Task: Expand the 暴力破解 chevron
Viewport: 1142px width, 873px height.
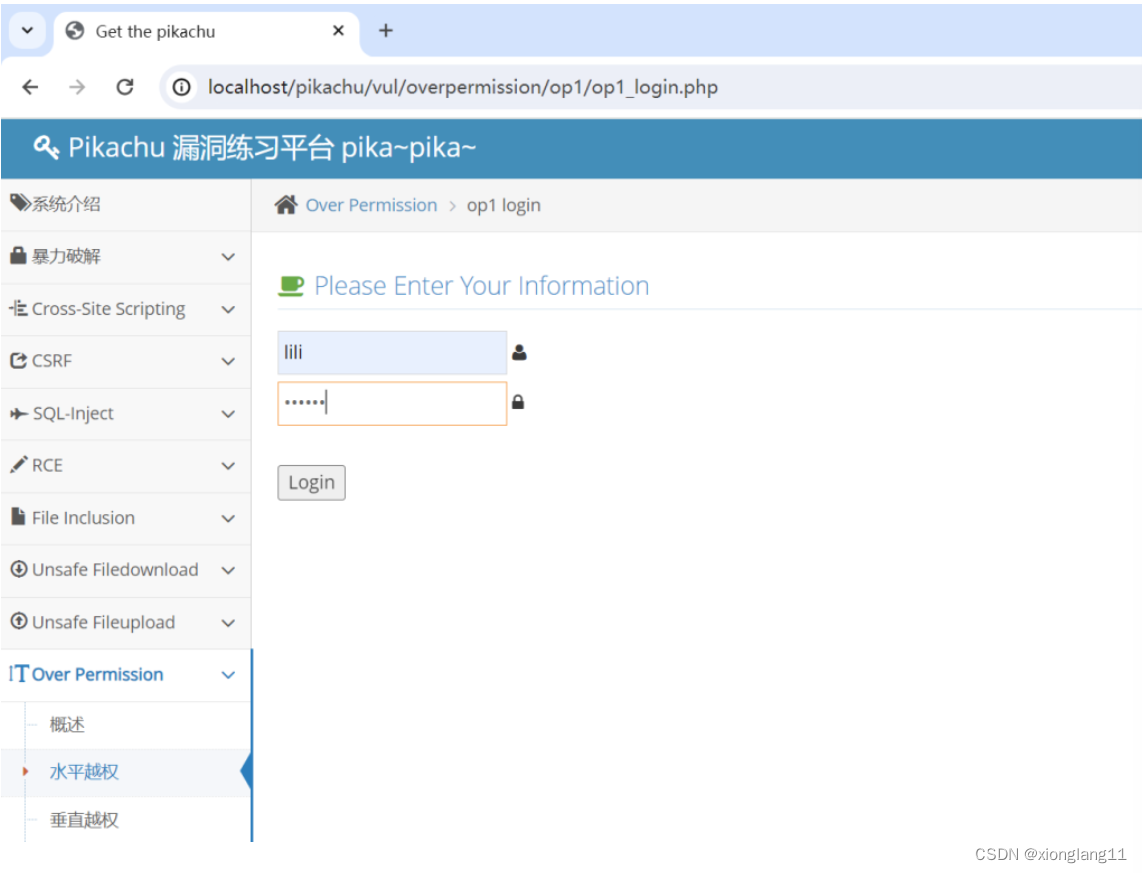Action: (228, 257)
